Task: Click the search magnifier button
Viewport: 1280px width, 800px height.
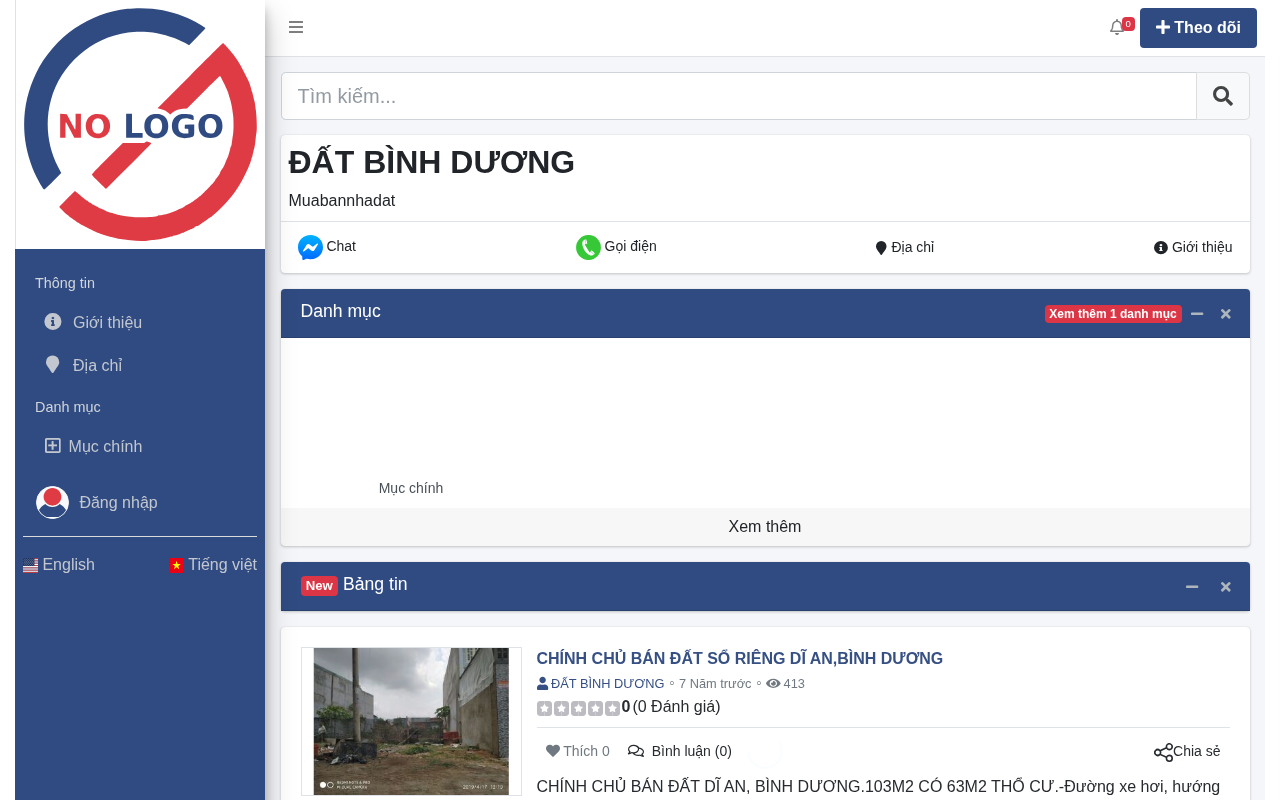Action: [x=1223, y=96]
